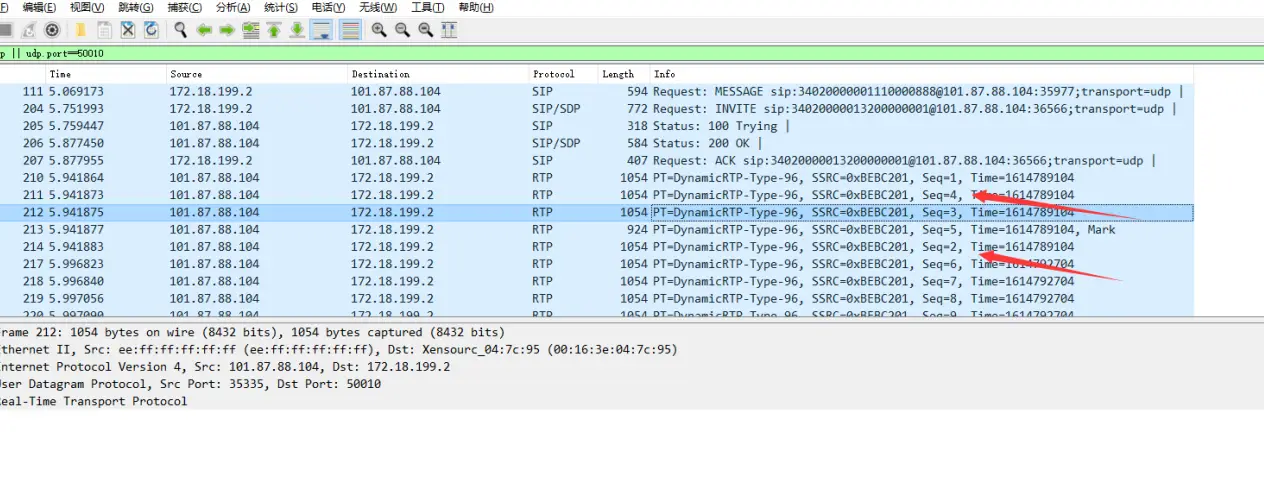Go back to previous packet arrow
1264x489 pixels.
coord(204,30)
